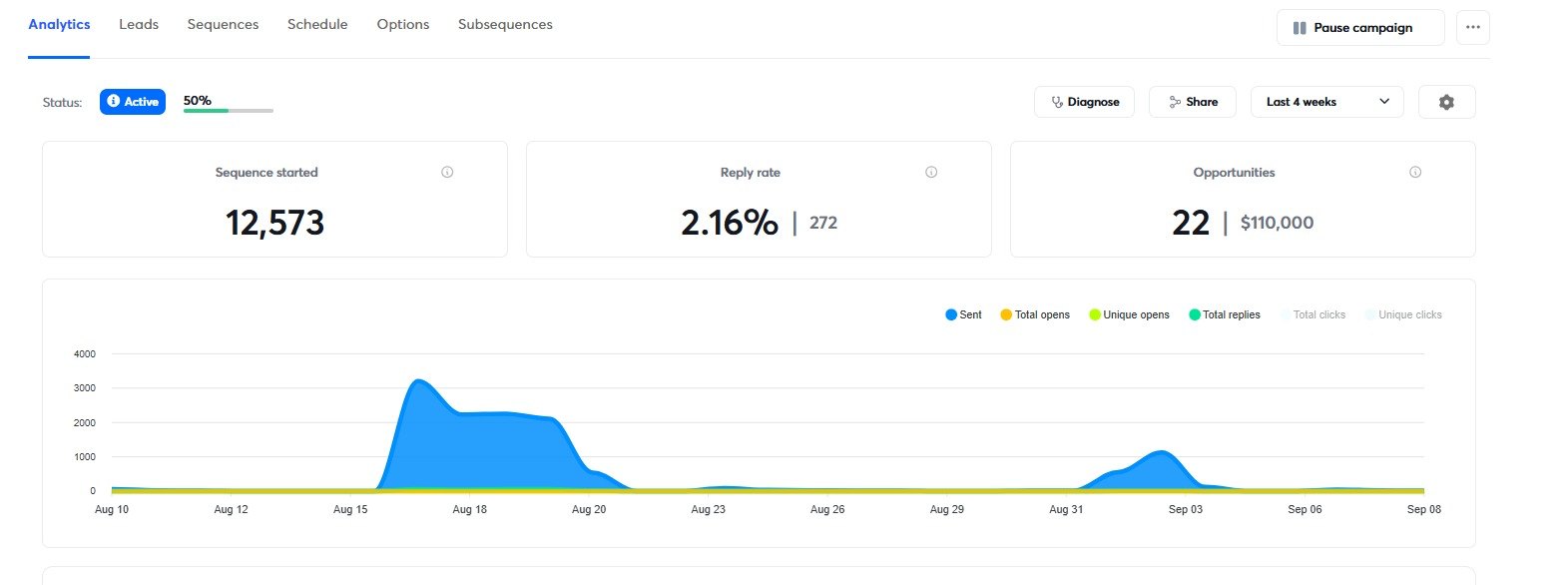Open the three-dot more options menu
This screenshot has width=1568, height=585.
pyautogui.click(x=1473, y=28)
